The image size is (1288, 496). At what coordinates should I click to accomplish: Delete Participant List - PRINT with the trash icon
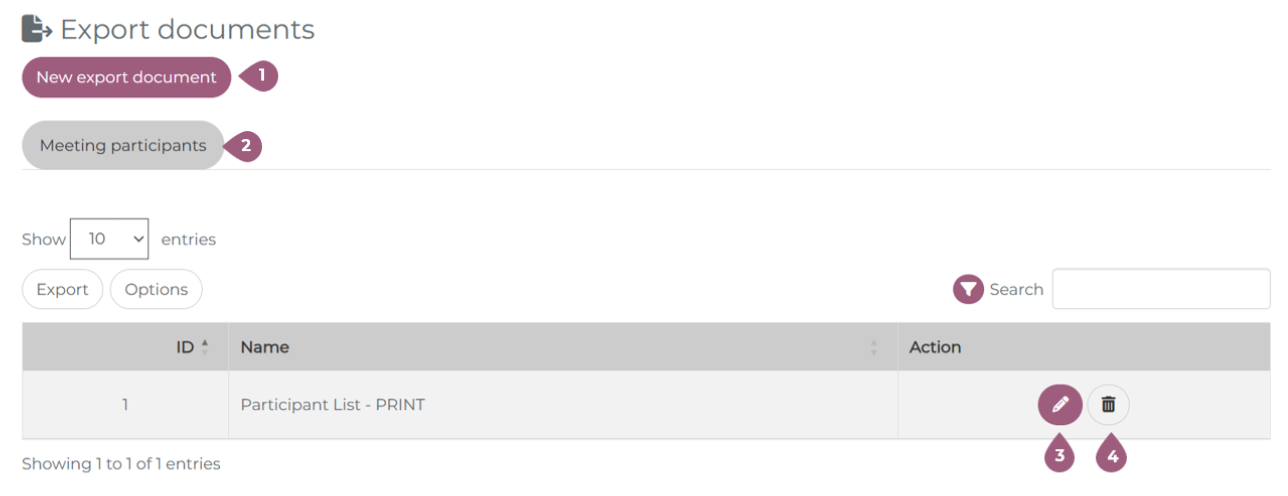point(1108,405)
